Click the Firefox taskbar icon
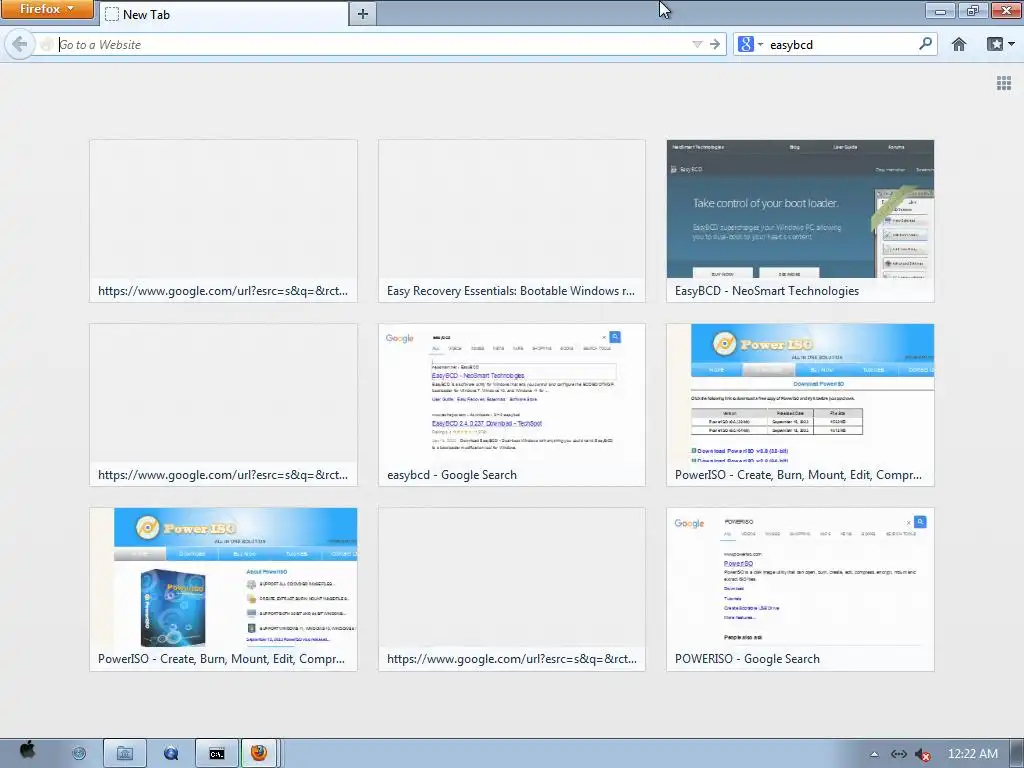 [x=259, y=754]
